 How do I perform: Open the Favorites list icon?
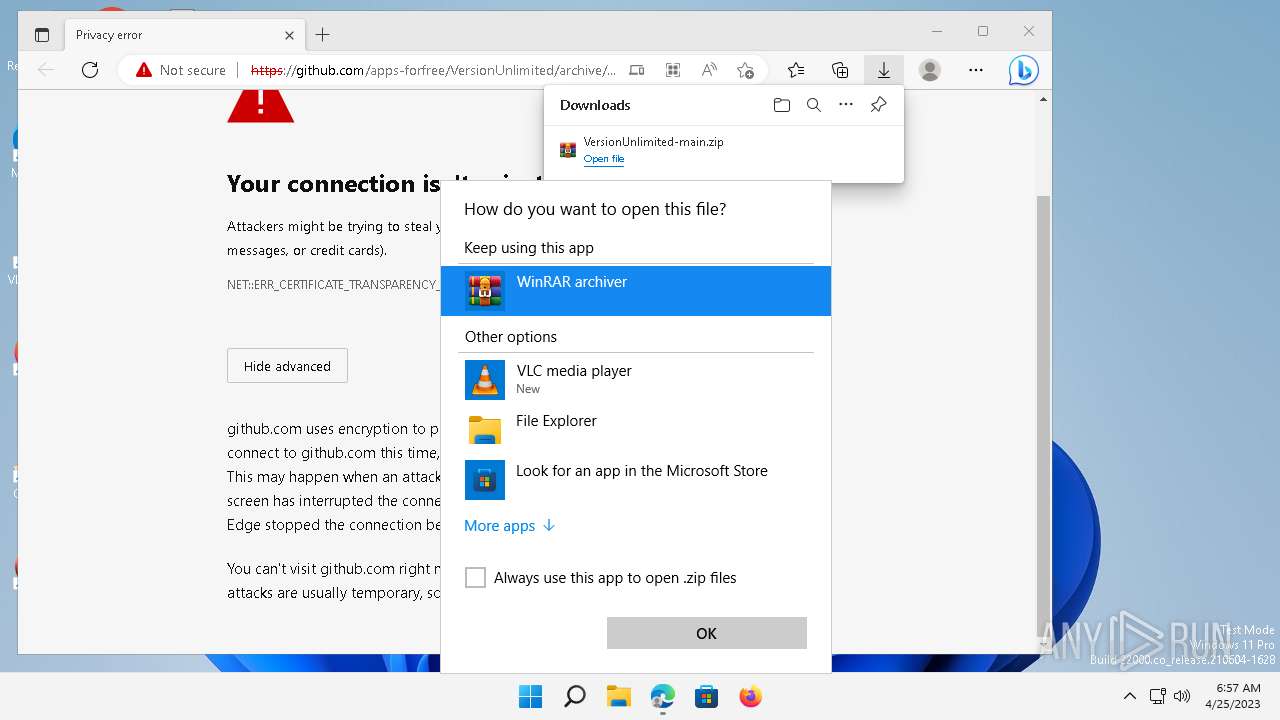(x=796, y=70)
